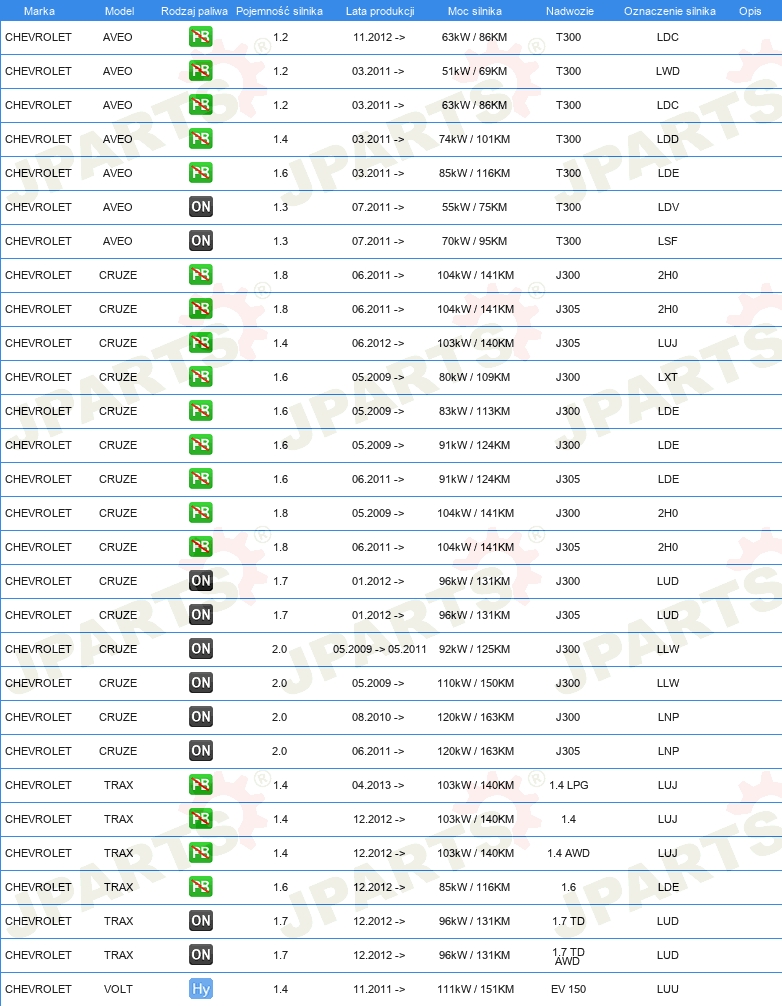Click petrol icon in AVEO 1.6 LDE row
The image size is (782, 1006).
(x=201, y=173)
